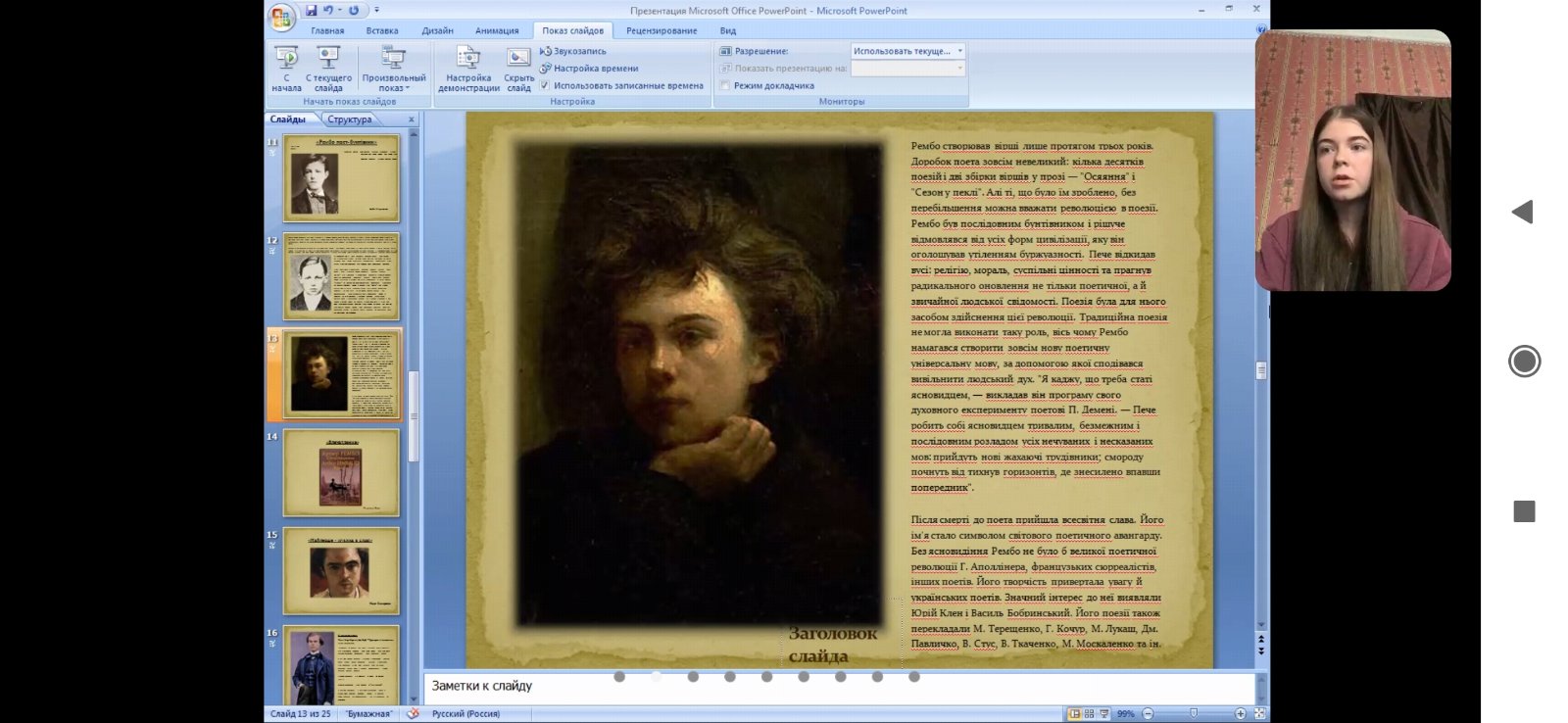Select the Rimbaud portrait image on slide
The width and height of the screenshot is (1568, 723).
(700, 383)
